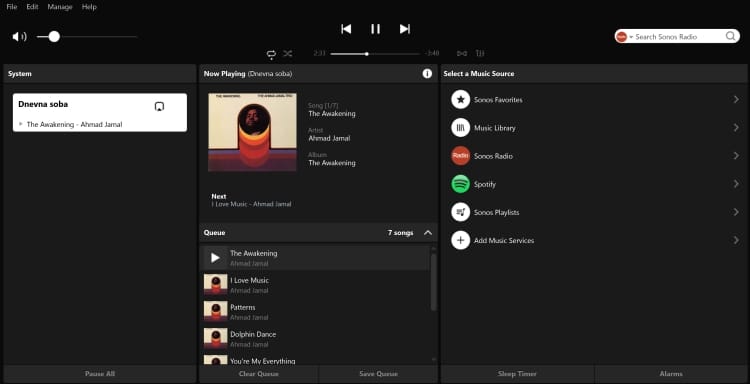Viewport: 750px width, 384px height.
Task: Click the Clear Queue button
Action: point(258,374)
